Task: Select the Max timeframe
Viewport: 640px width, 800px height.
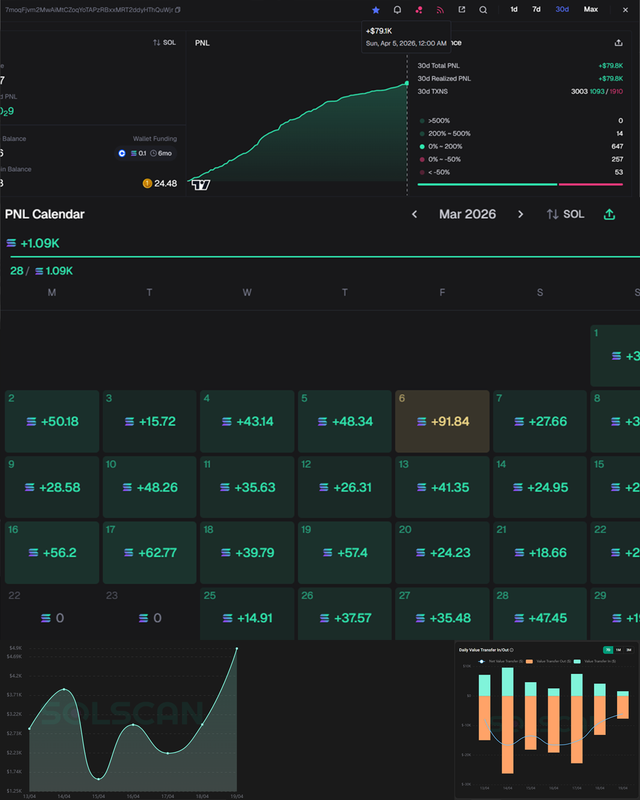Action: tap(590, 9)
